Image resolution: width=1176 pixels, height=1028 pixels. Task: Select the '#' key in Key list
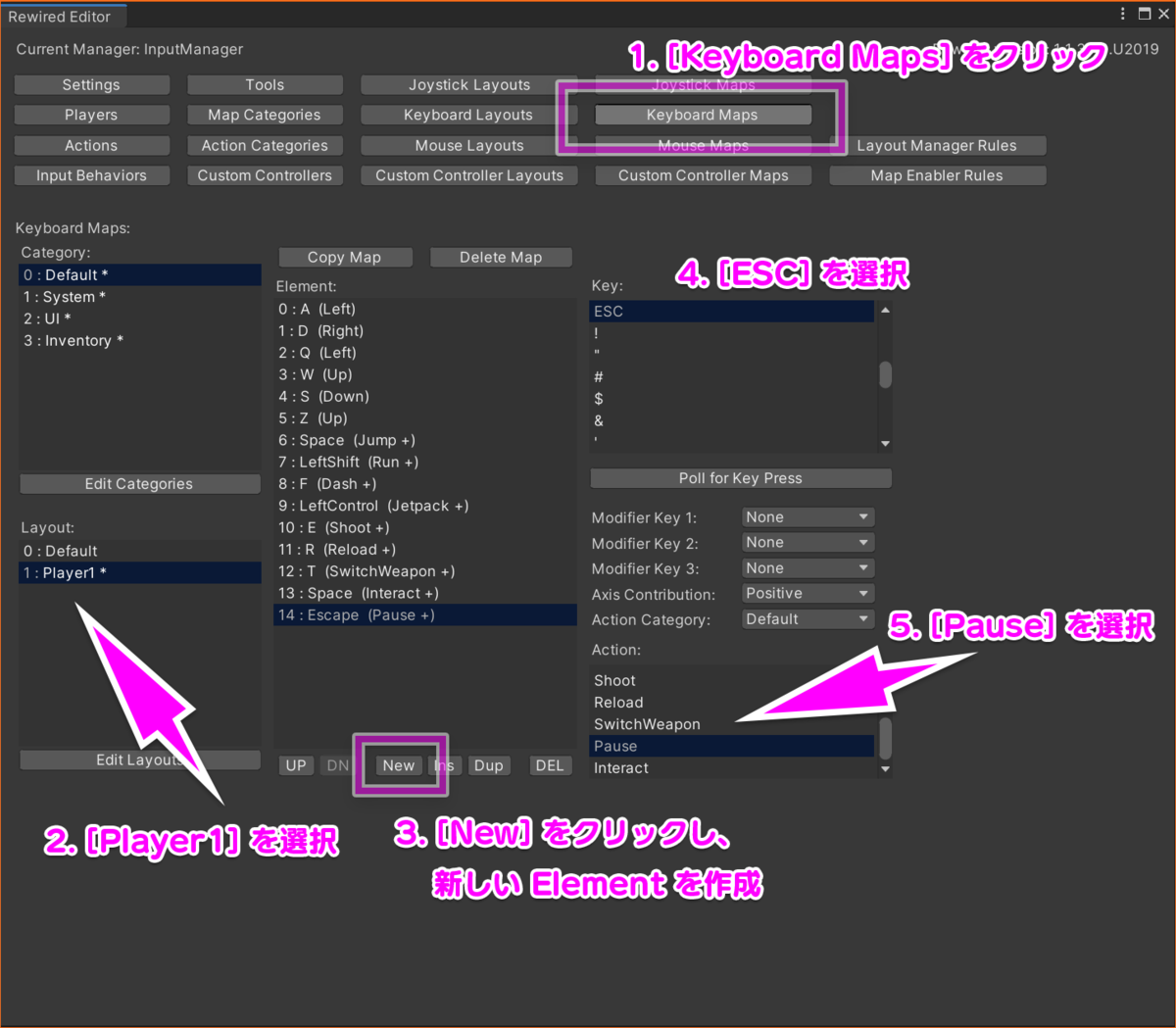731,377
